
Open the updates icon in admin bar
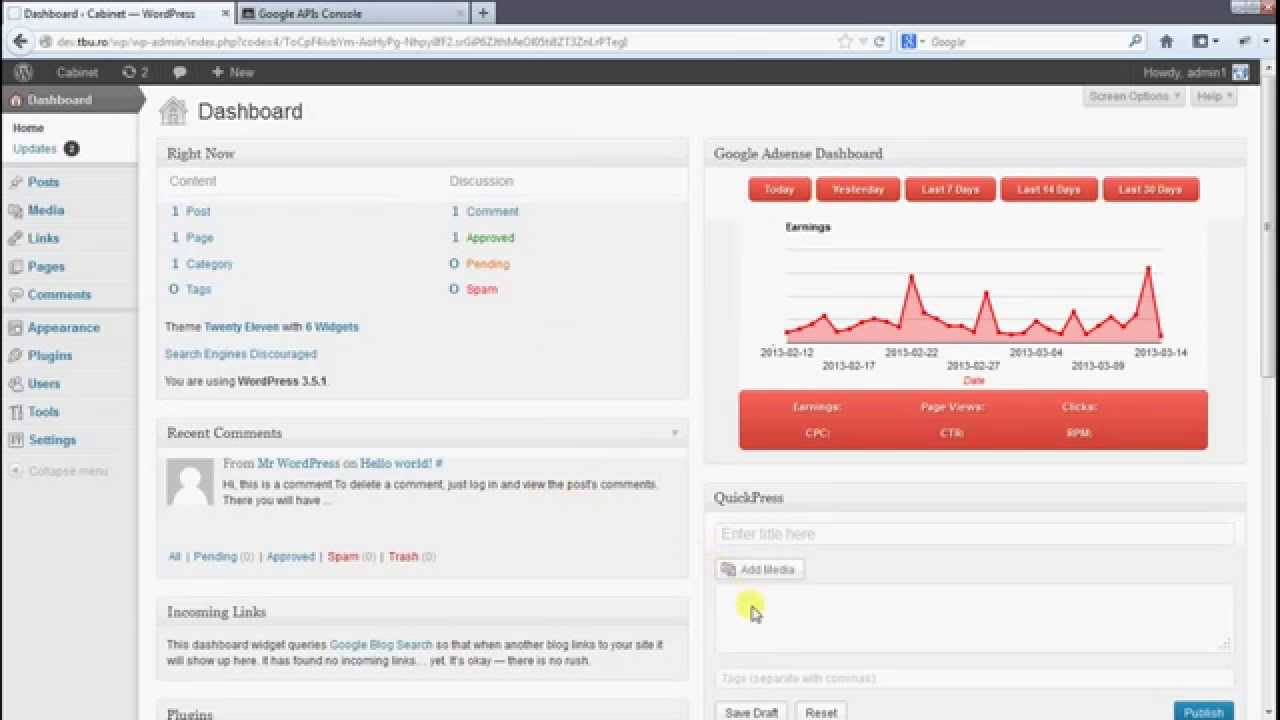135,72
